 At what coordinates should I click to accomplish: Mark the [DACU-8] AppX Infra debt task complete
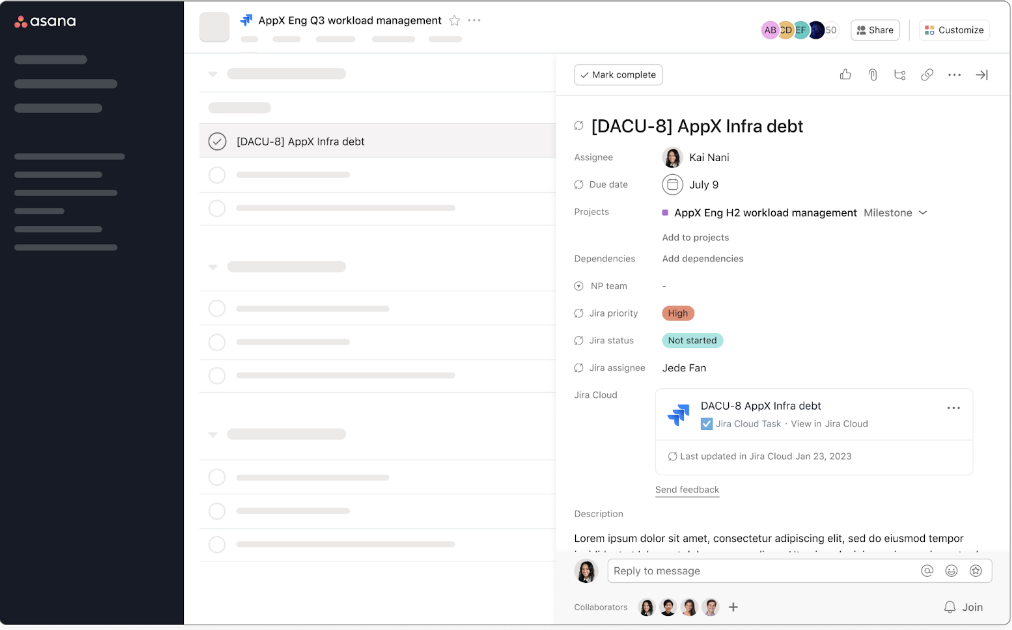617,74
